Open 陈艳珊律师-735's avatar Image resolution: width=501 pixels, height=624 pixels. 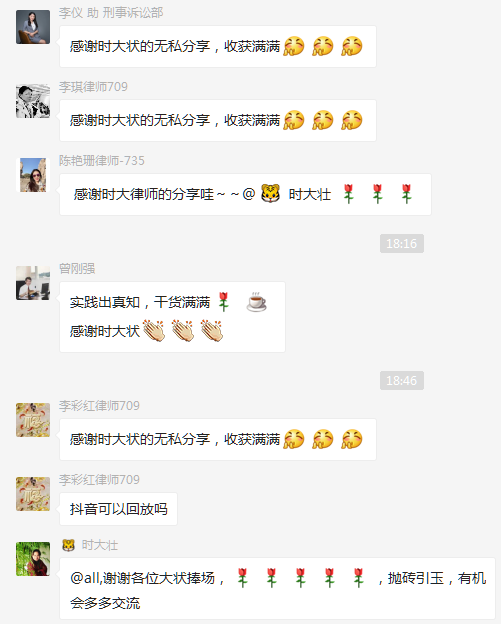33,175
